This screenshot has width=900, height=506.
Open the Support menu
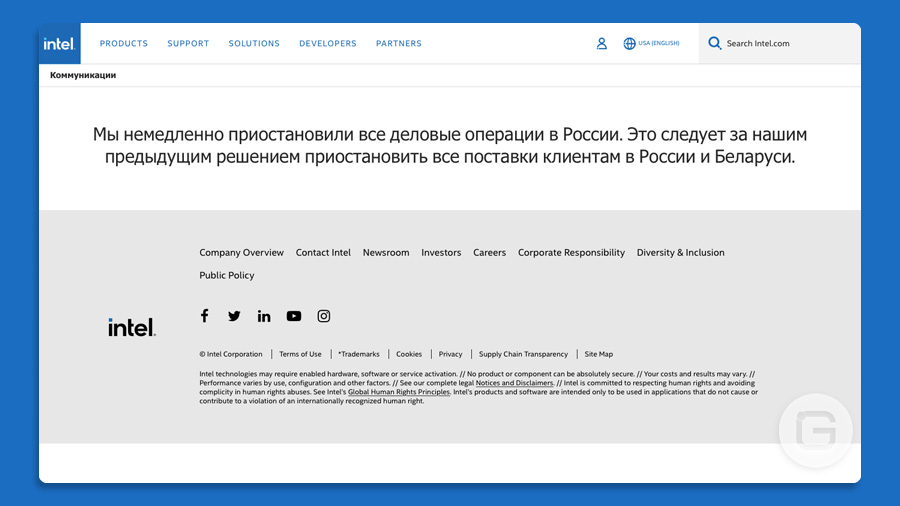tap(188, 44)
